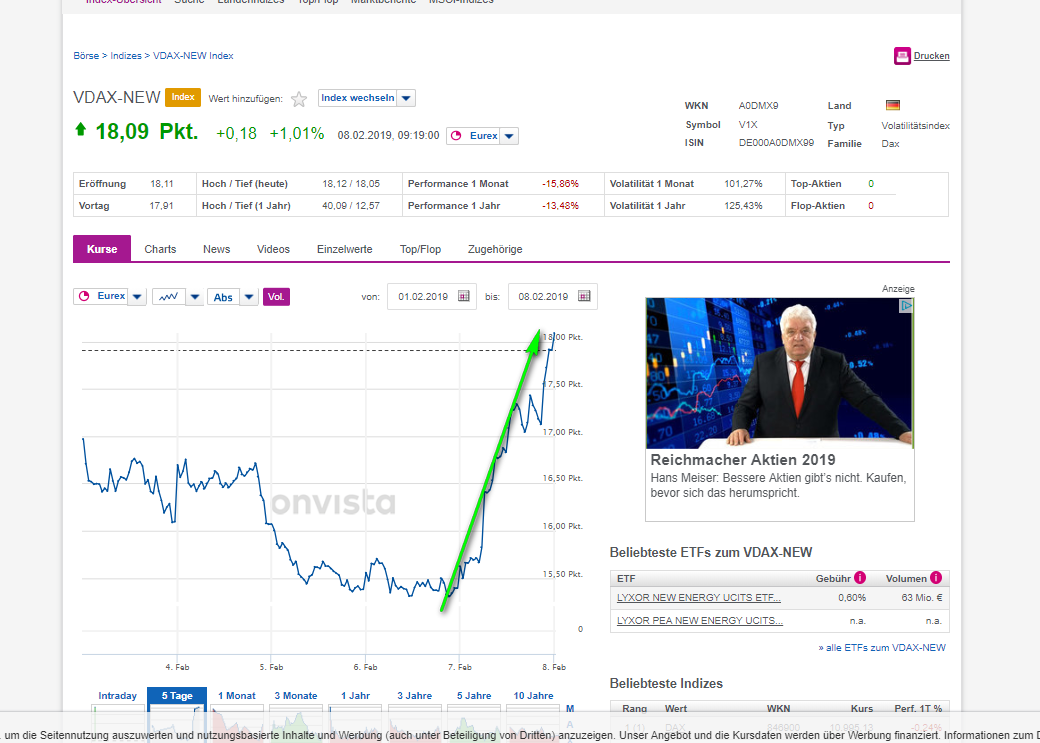Viewport: 1040px width, 743px height.
Task: Switch to the Charts tab
Action: point(161,249)
